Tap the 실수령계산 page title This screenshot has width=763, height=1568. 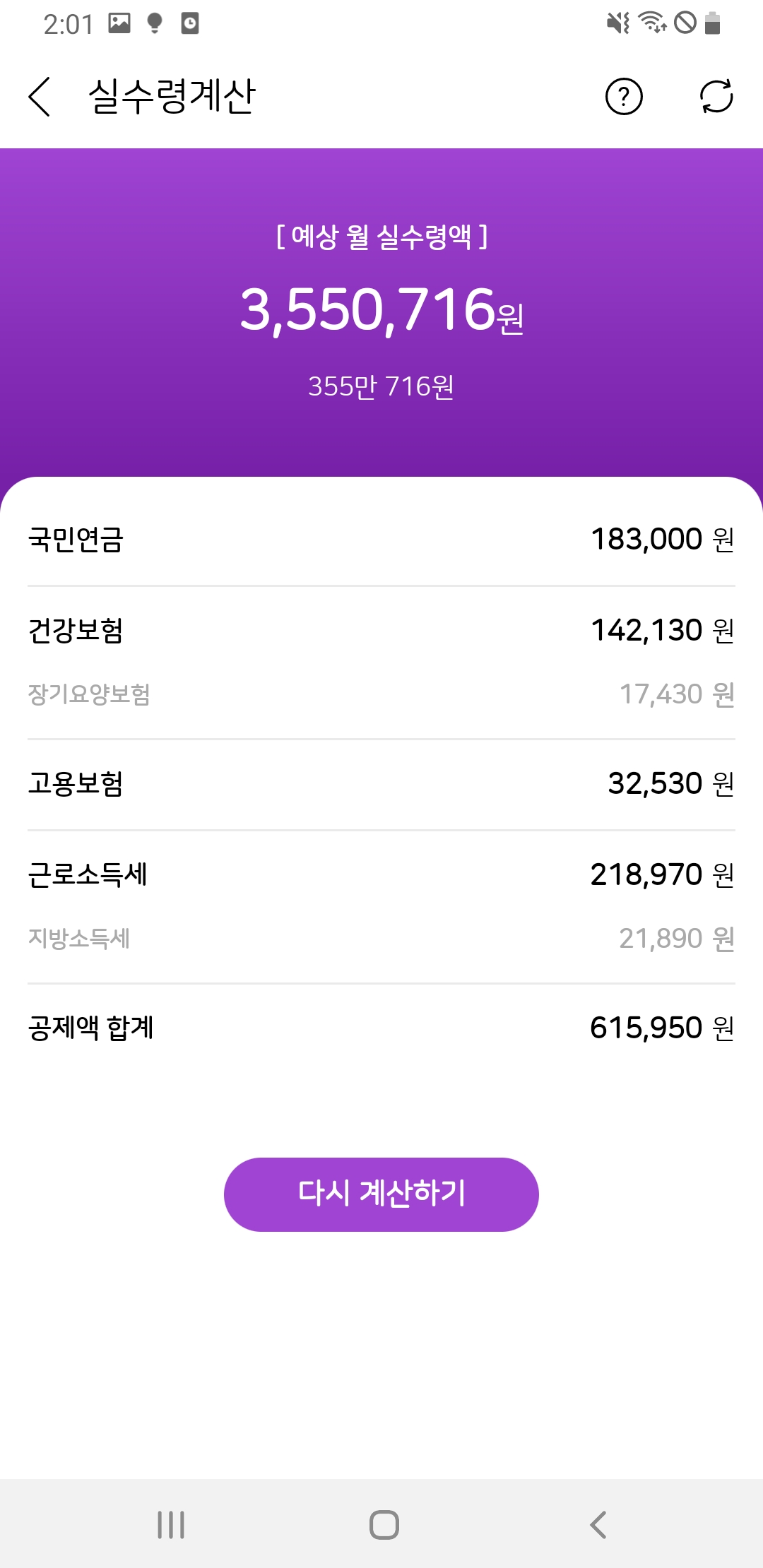(172, 97)
